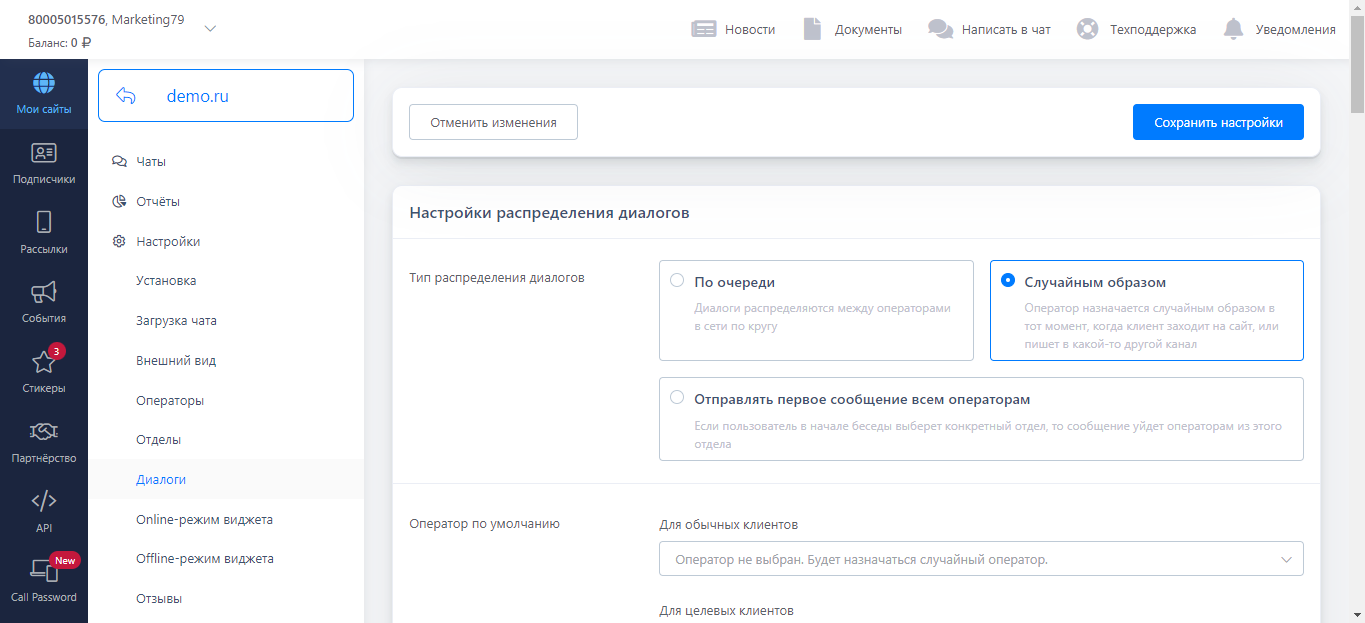Click the Отменить изменения button

tap(493, 122)
